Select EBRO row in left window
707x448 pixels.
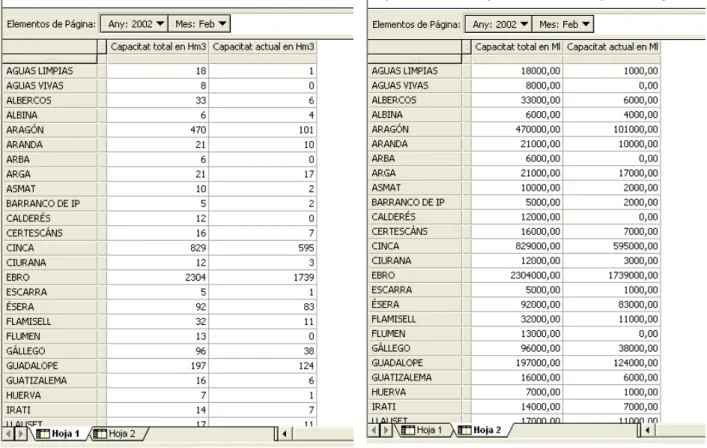(50, 277)
